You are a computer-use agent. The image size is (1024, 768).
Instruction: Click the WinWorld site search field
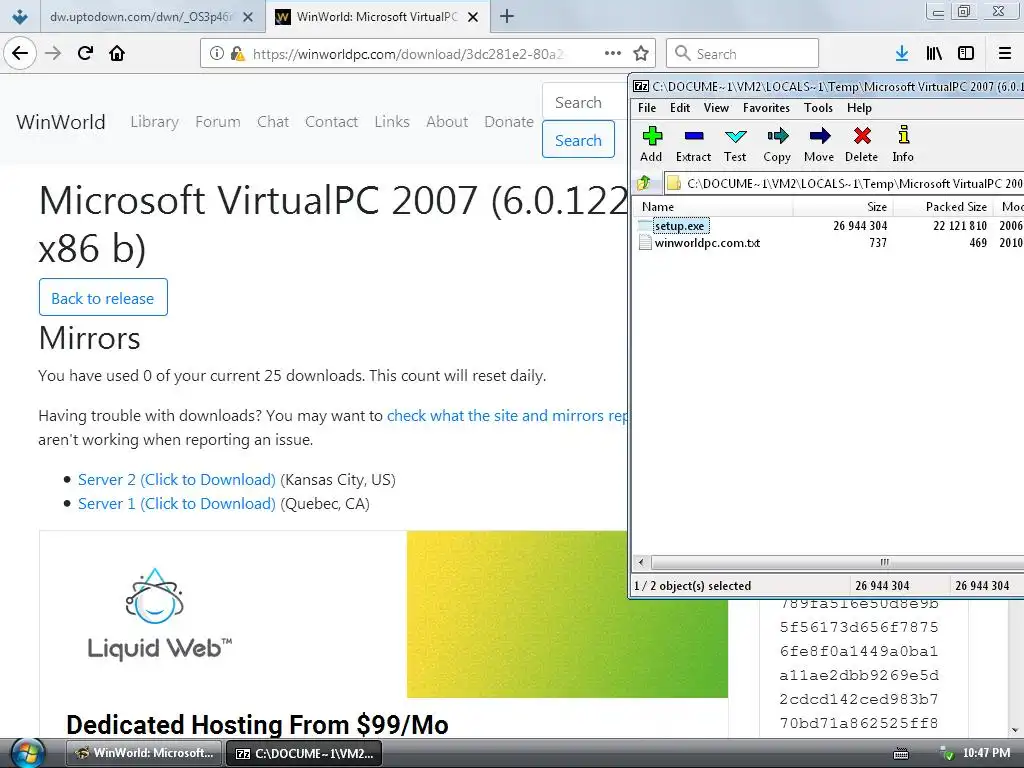584,102
